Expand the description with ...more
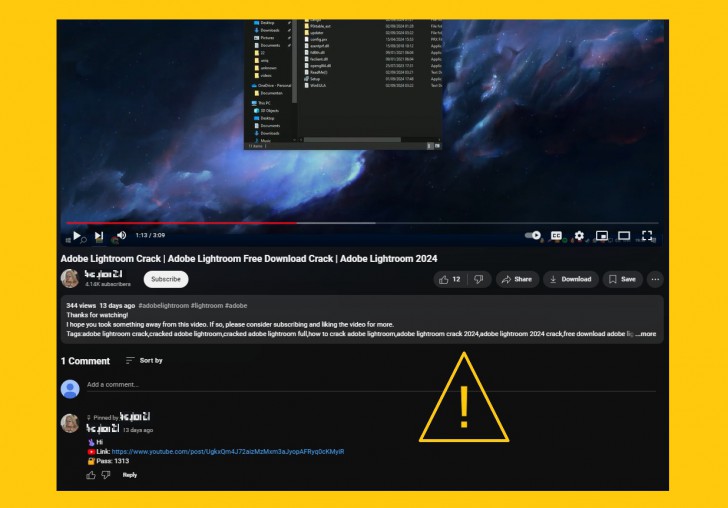The height and width of the screenshot is (508, 728). [x=646, y=334]
